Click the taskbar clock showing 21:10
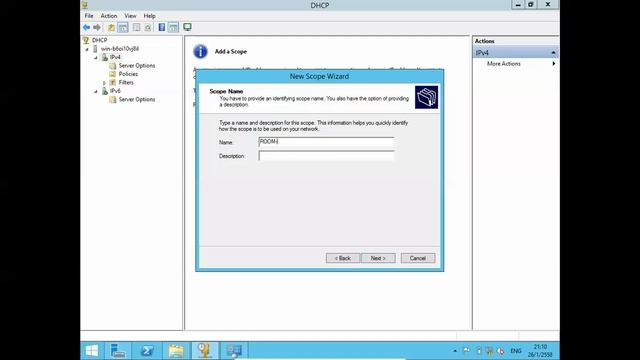 (540, 351)
